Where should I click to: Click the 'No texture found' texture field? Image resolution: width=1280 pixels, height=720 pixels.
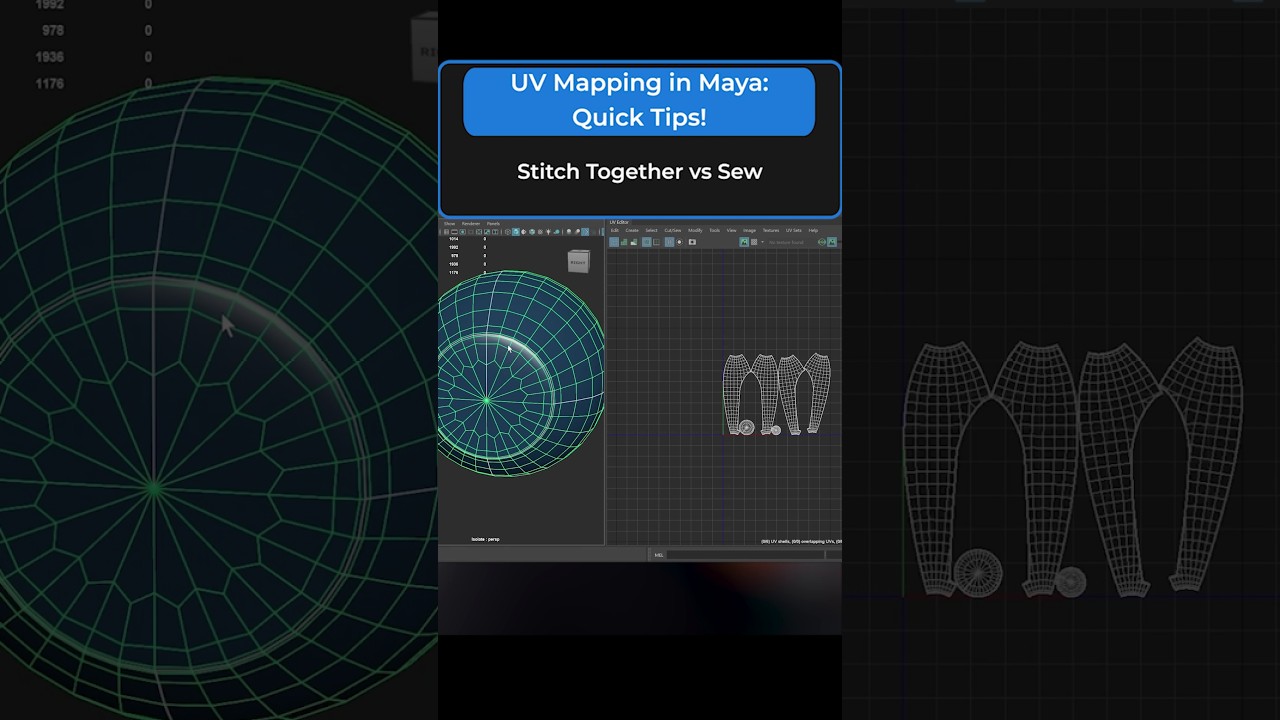pos(786,242)
